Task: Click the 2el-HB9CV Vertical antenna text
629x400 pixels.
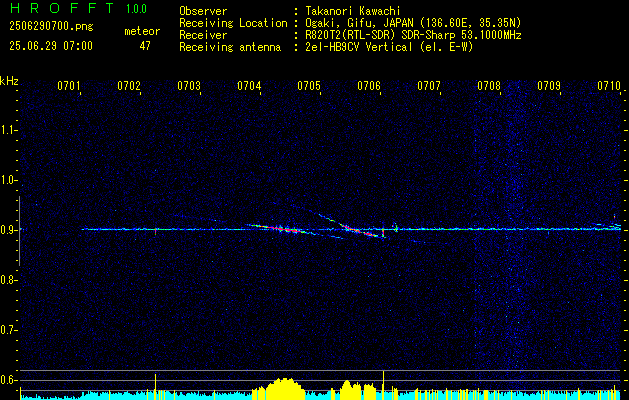Action: [x=388, y=47]
